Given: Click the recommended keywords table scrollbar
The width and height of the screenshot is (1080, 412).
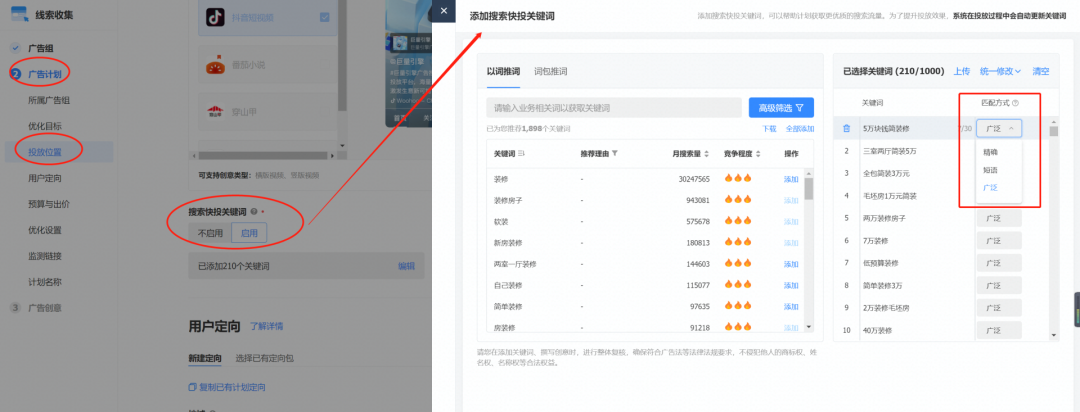Looking at the screenshot, I should (x=809, y=188).
